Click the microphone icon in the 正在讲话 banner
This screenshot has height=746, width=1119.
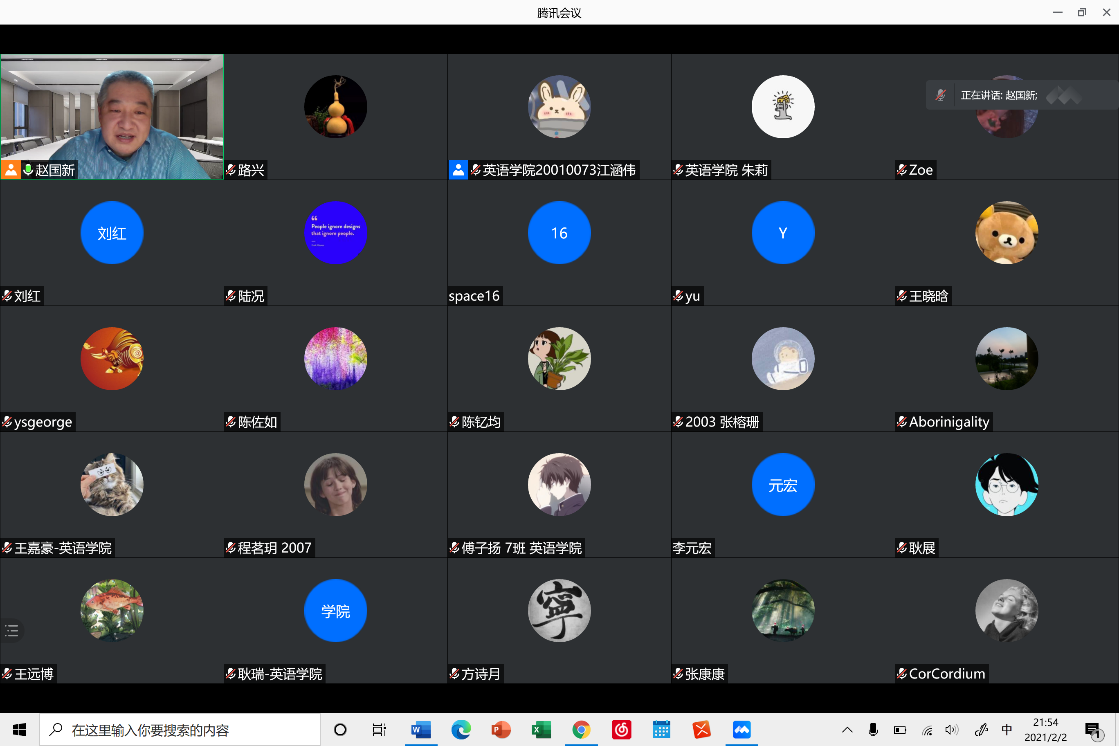(940, 95)
